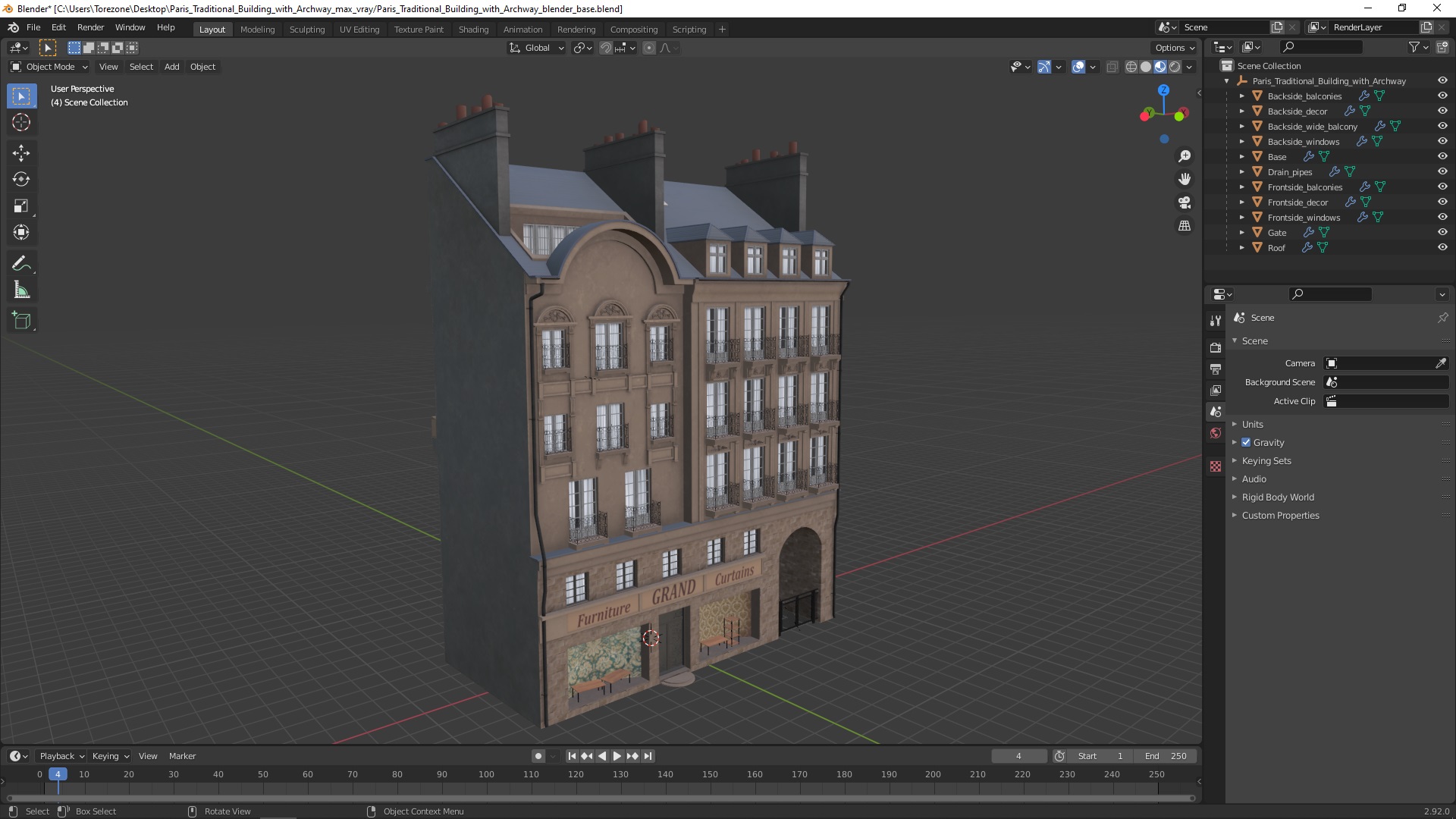Open the World properties tab
This screenshot has height=819, width=1456.
[x=1216, y=433]
